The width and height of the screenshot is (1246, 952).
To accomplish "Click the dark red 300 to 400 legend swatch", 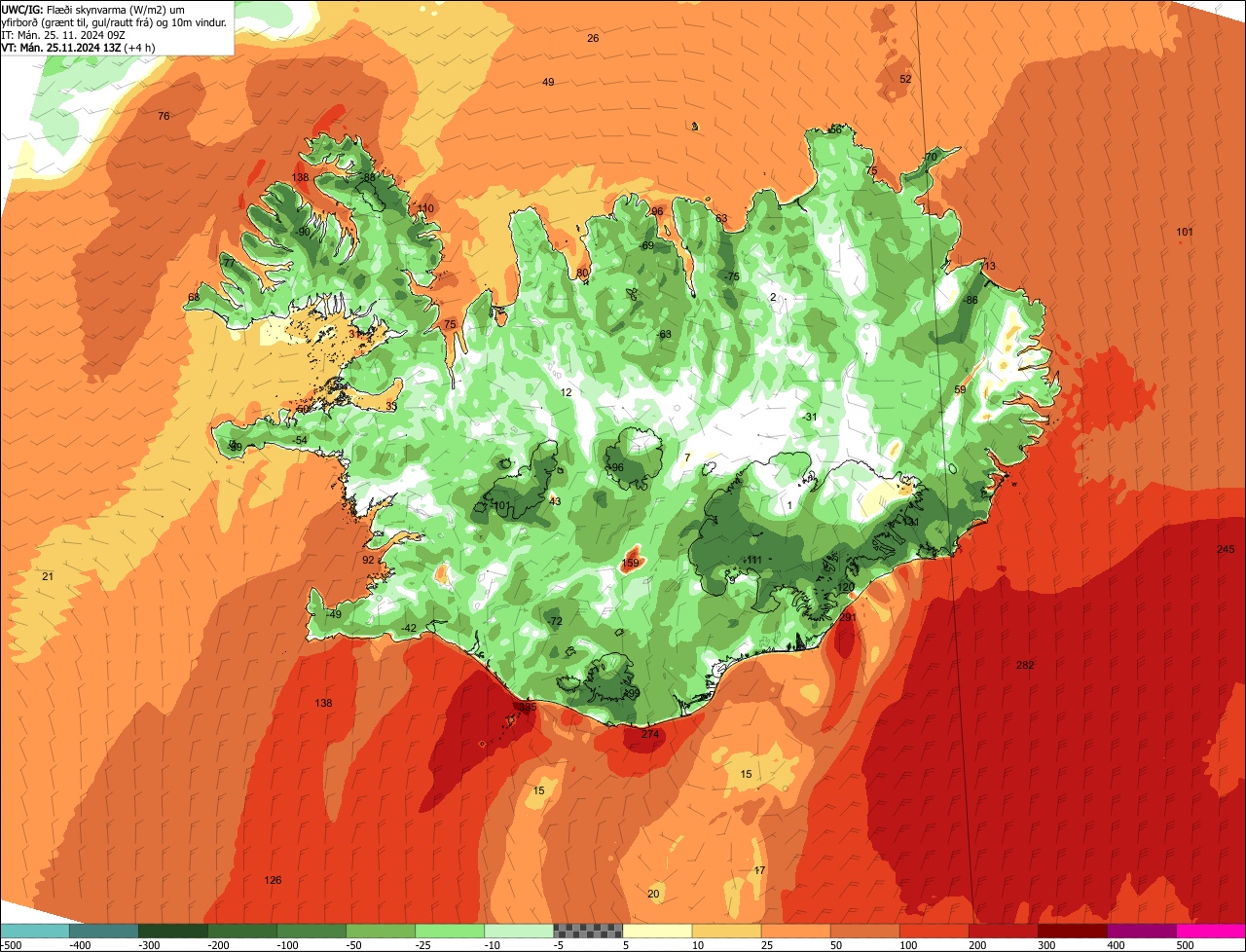I will pos(1073,931).
